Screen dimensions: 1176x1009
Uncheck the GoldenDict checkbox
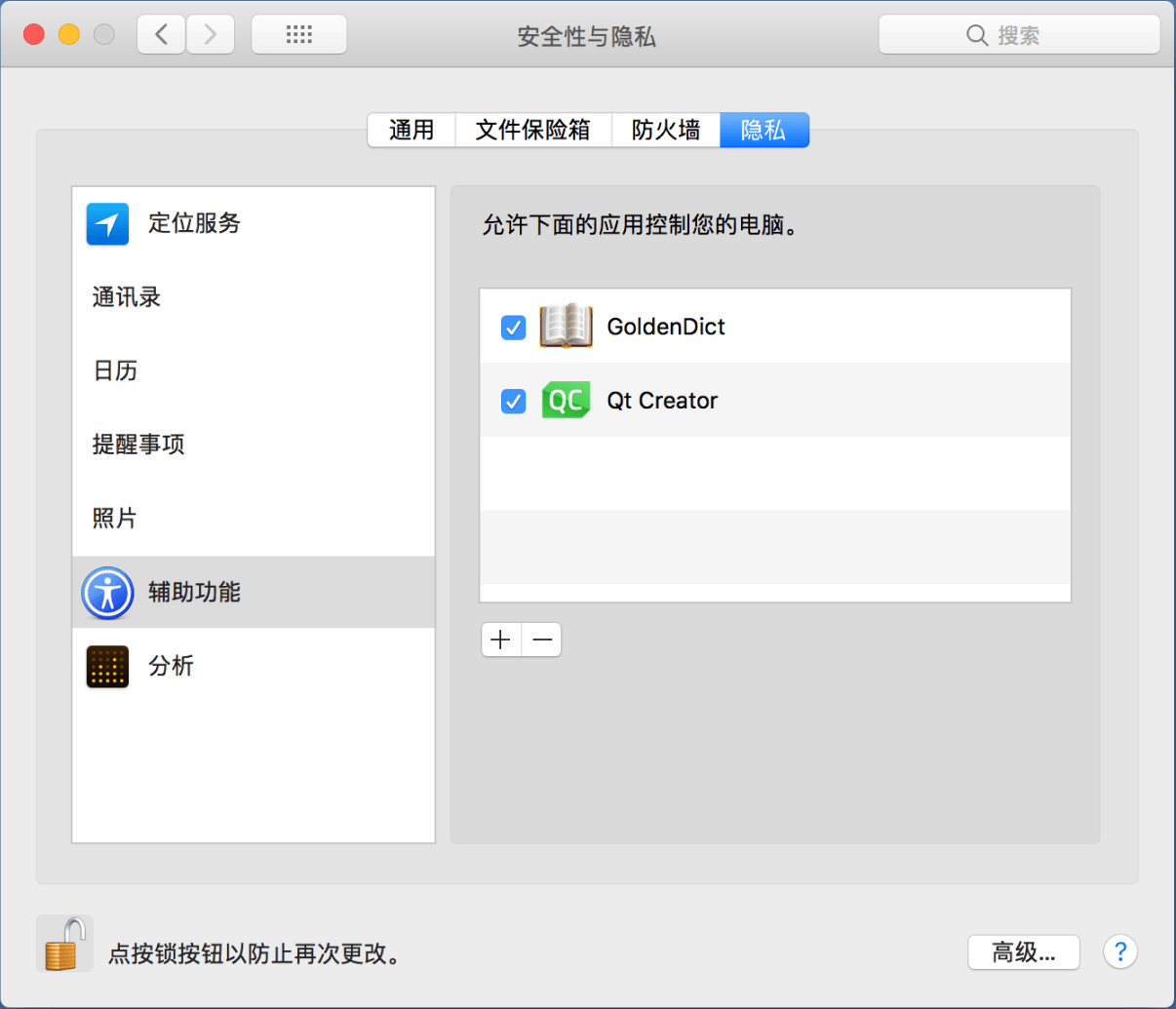[x=513, y=328]
